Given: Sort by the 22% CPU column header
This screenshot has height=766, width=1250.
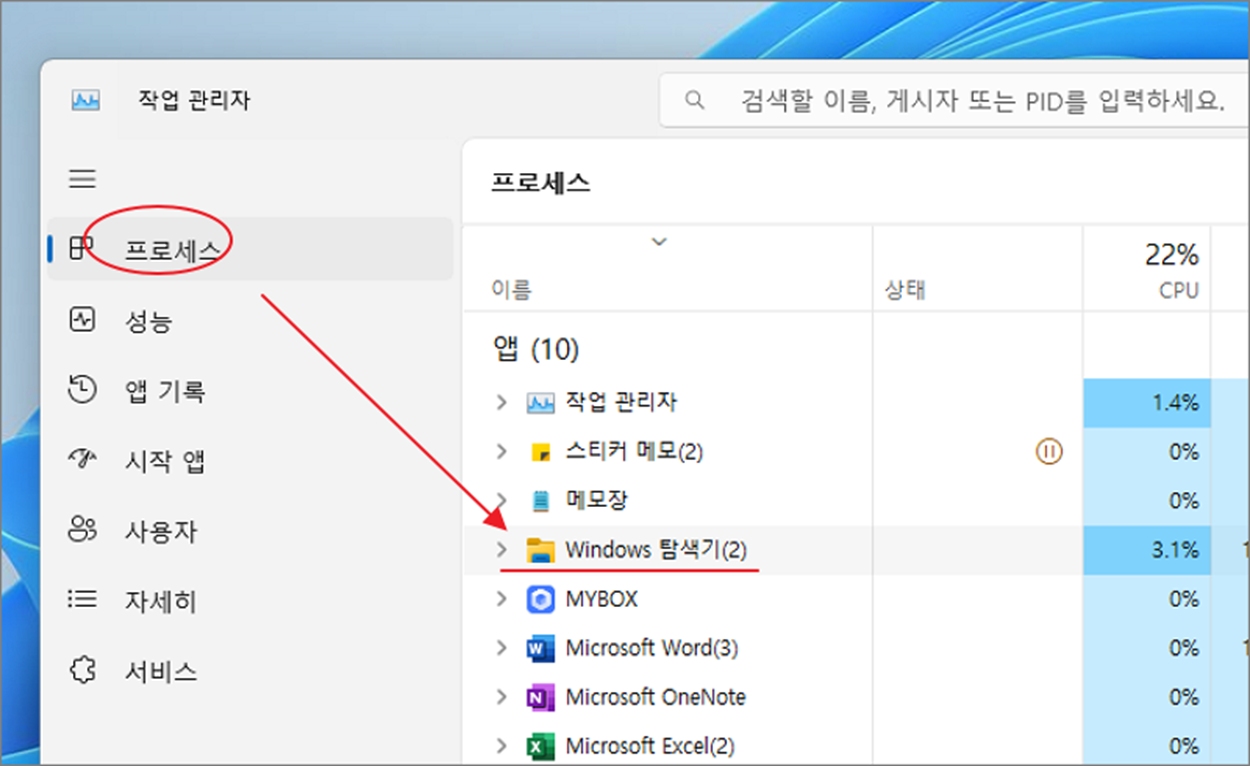Looking at the screenshot, I should [1146, 268].
